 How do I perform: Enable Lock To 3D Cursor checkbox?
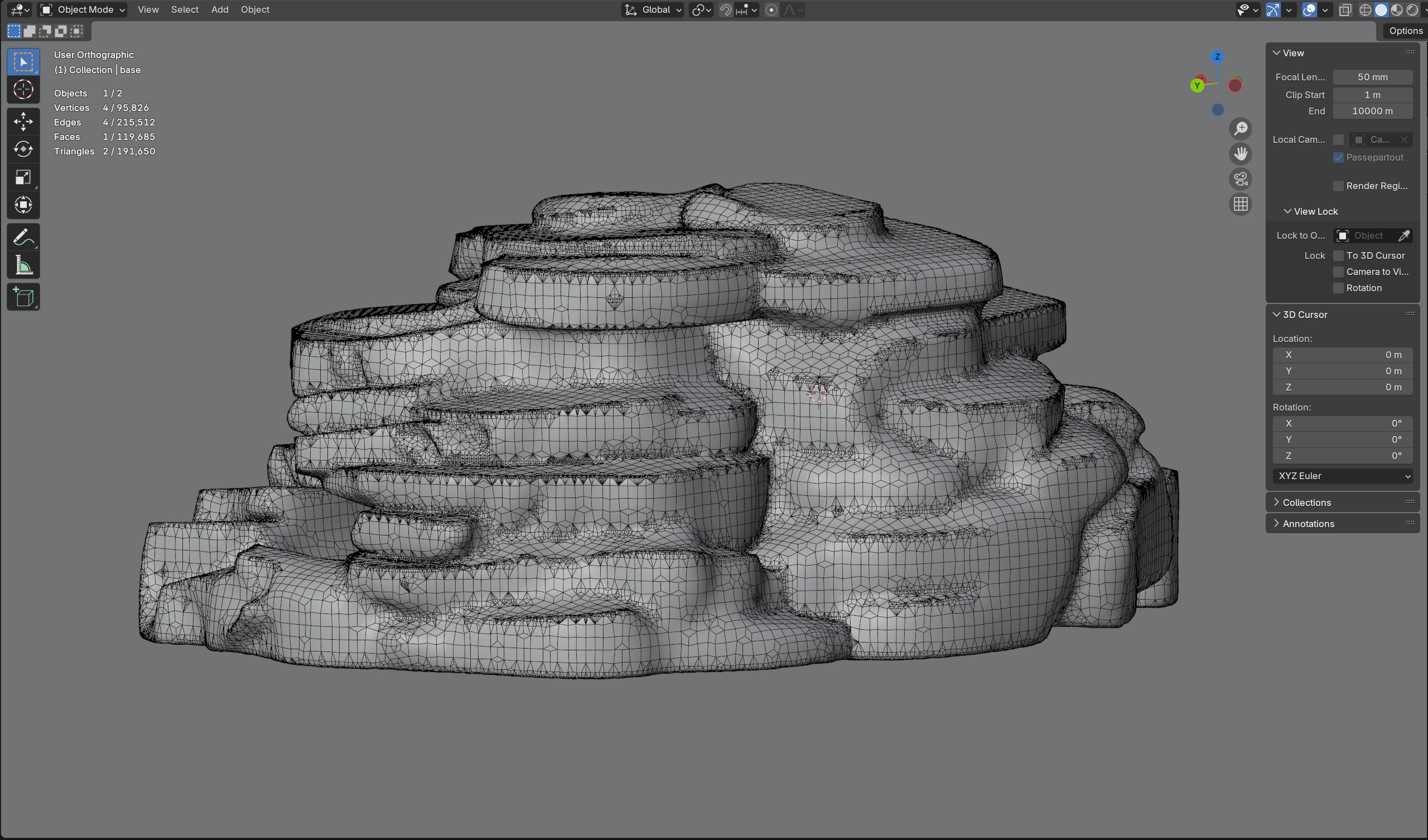click(x=1338, y=255)
